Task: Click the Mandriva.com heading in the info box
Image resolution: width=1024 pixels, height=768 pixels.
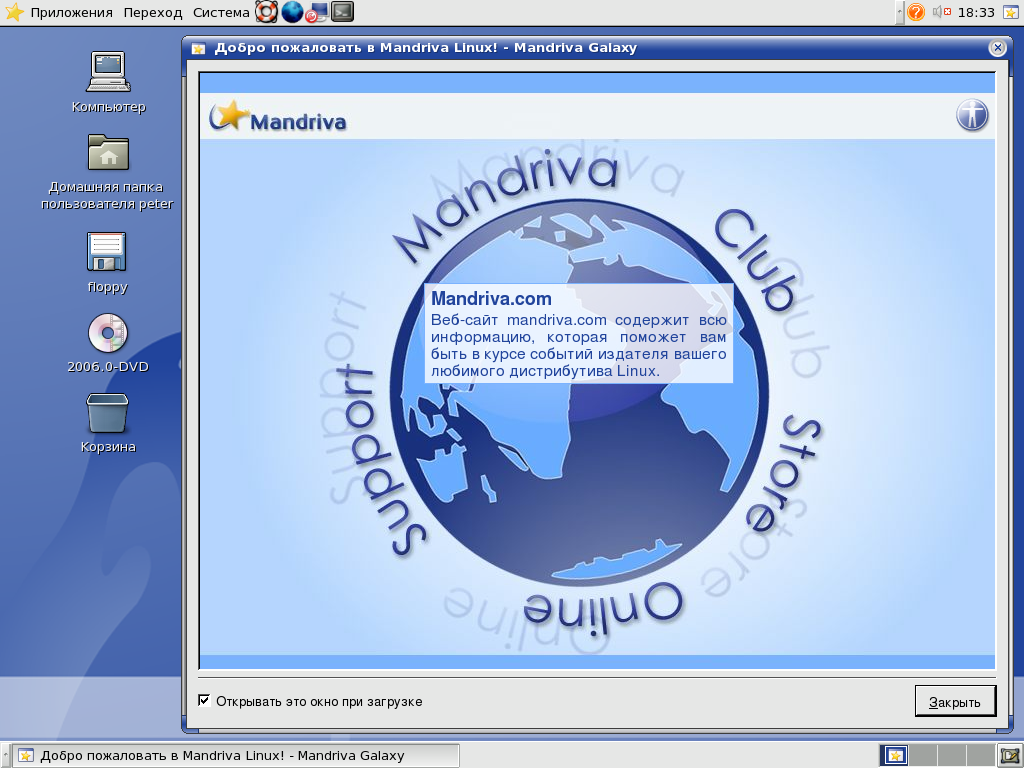Action: (x=491, y=298)
